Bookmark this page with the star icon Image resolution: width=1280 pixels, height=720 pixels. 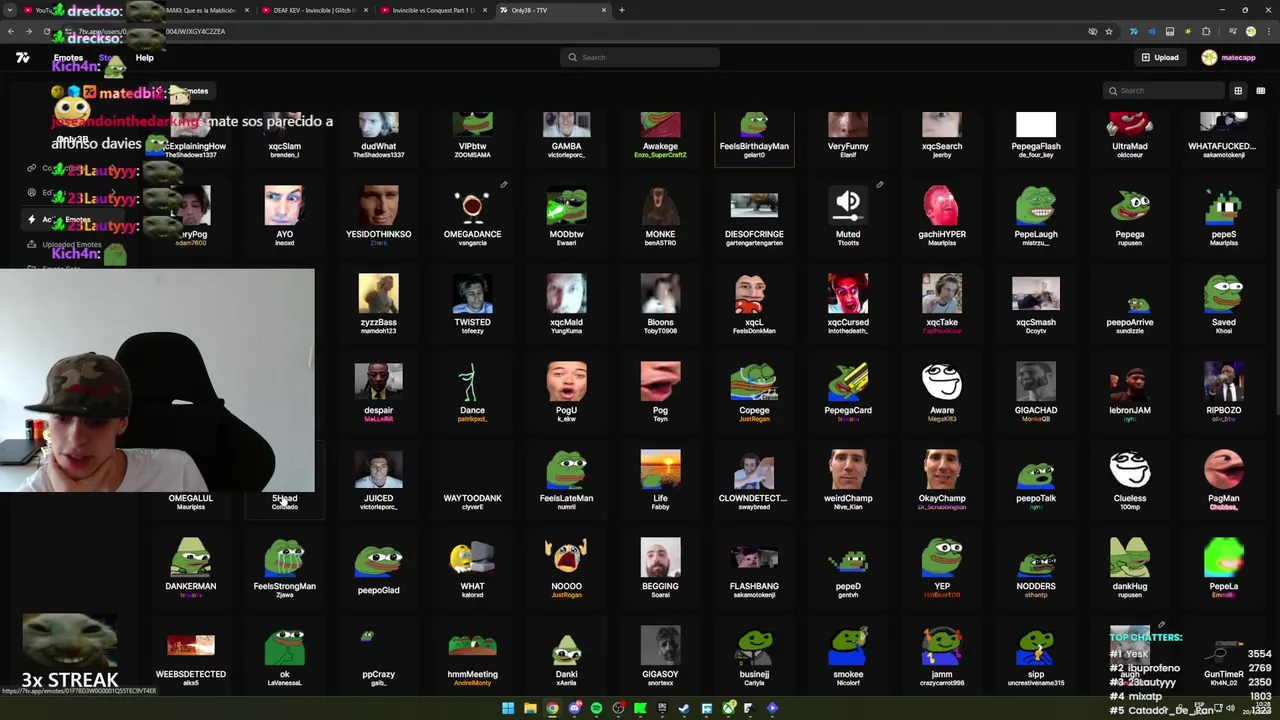tap(1108, 31)
